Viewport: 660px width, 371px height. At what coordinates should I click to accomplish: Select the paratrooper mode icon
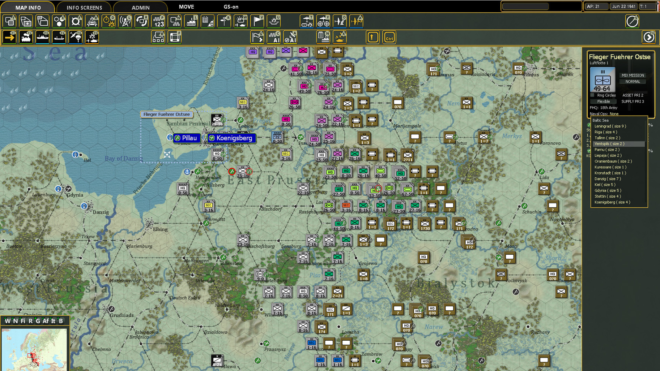coord(76,37)
